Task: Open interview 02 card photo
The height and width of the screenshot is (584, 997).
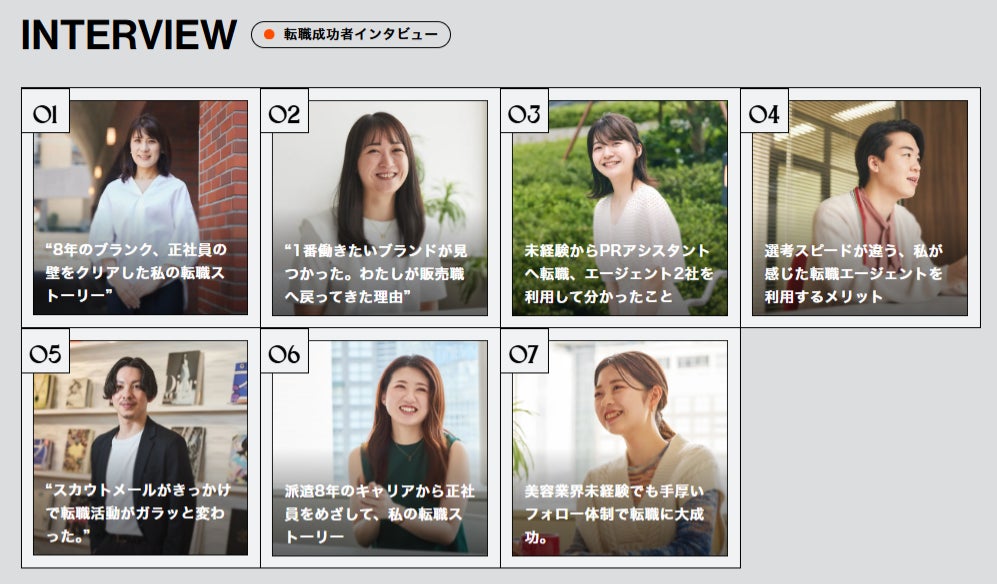Action: tap(380, 207)
